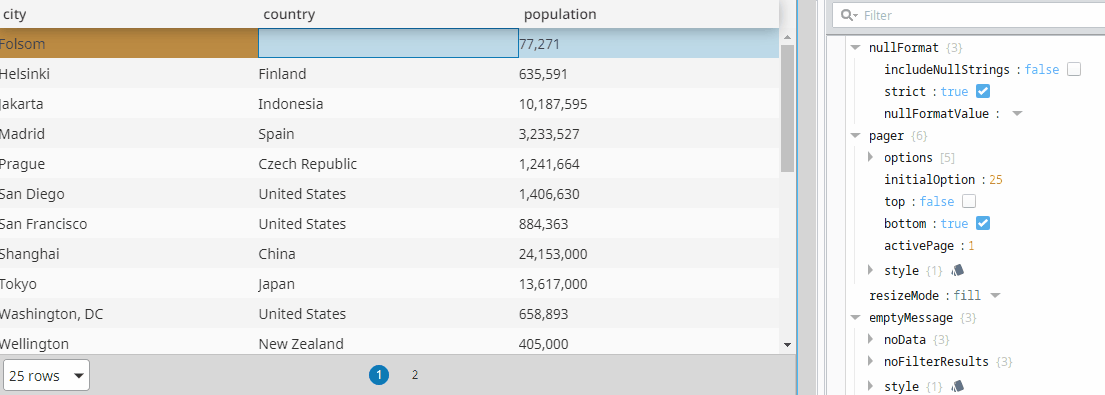Uncheck the strict checkbox

(983, 91)
